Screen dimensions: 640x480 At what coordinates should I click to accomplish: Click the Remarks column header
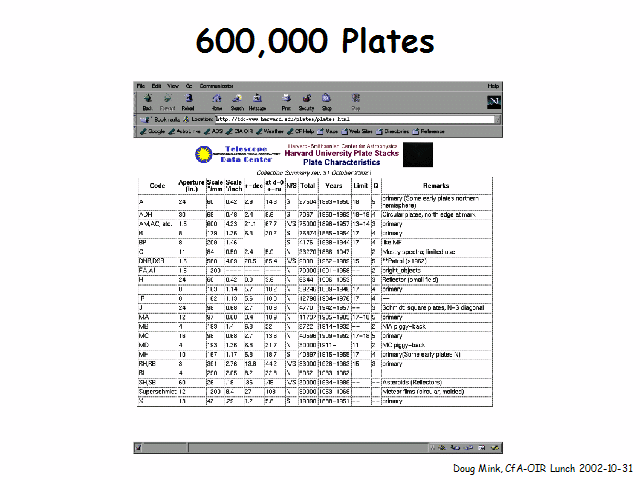pos(436,186)
